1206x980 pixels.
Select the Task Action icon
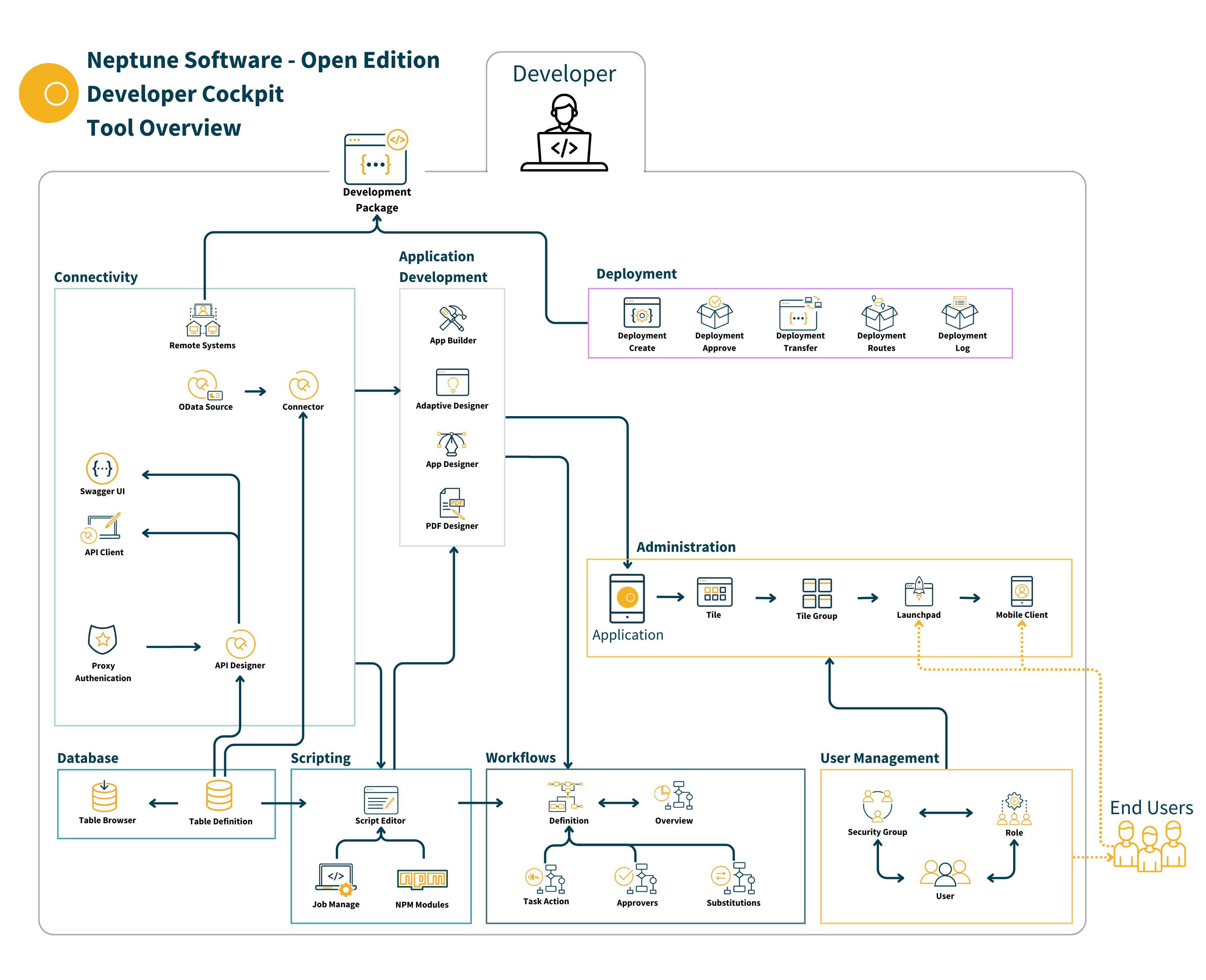tap(545, 879)
